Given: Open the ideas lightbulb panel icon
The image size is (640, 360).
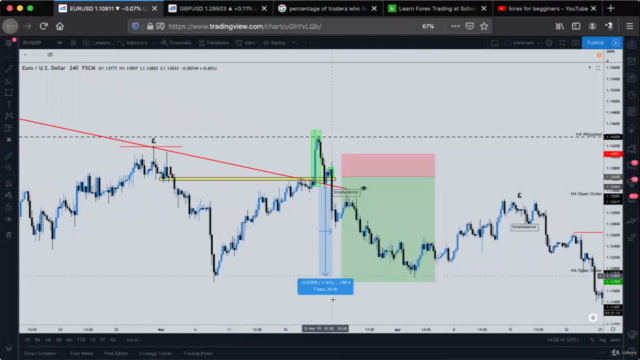Looking at the screenshot, I should point(632,129).
